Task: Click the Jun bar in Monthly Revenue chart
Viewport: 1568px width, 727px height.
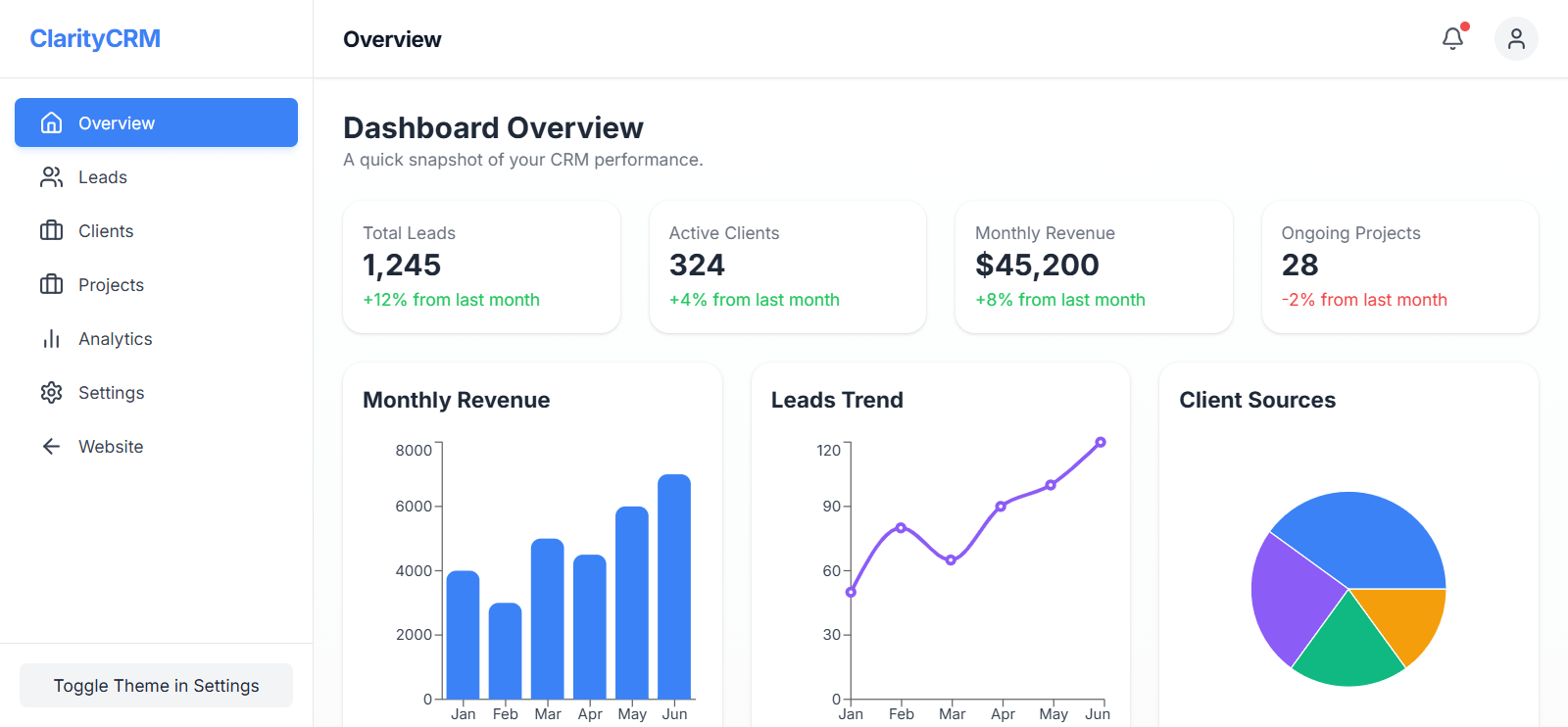Action: [674, 586]
